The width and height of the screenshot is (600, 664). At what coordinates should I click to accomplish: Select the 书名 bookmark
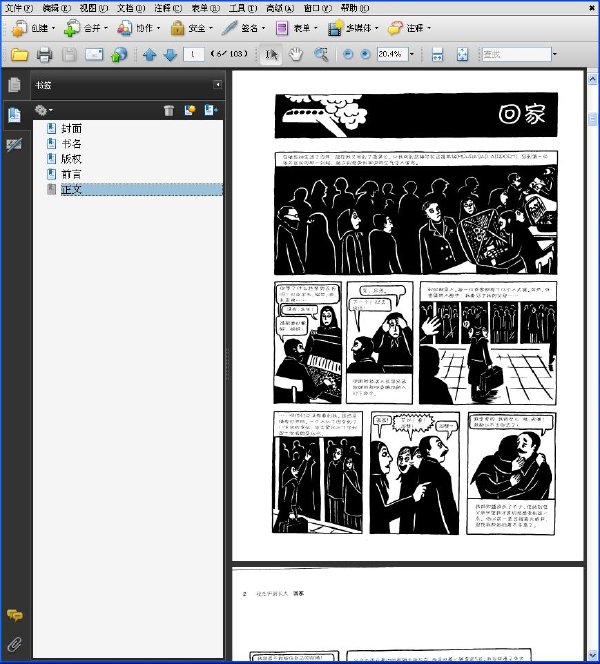coord(71,144)
